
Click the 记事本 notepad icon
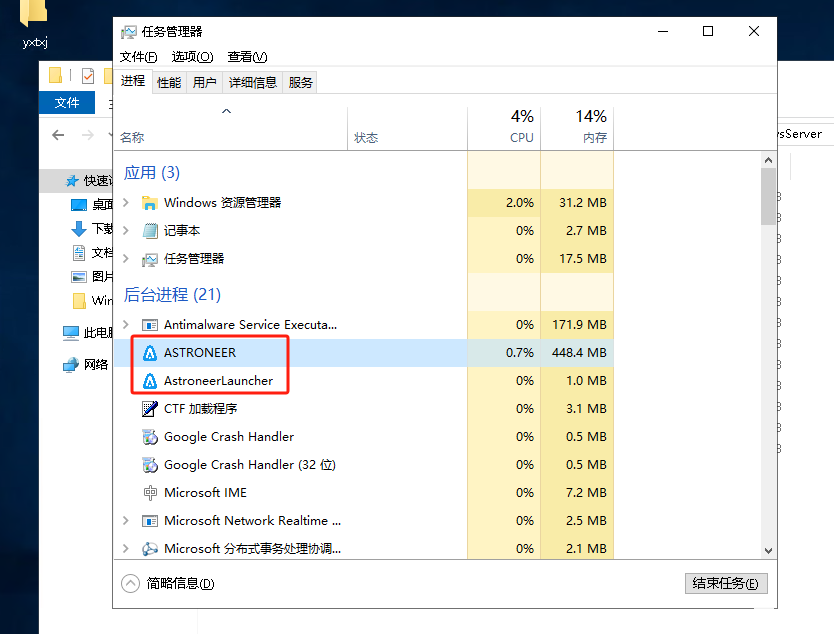tap(150, 231)
